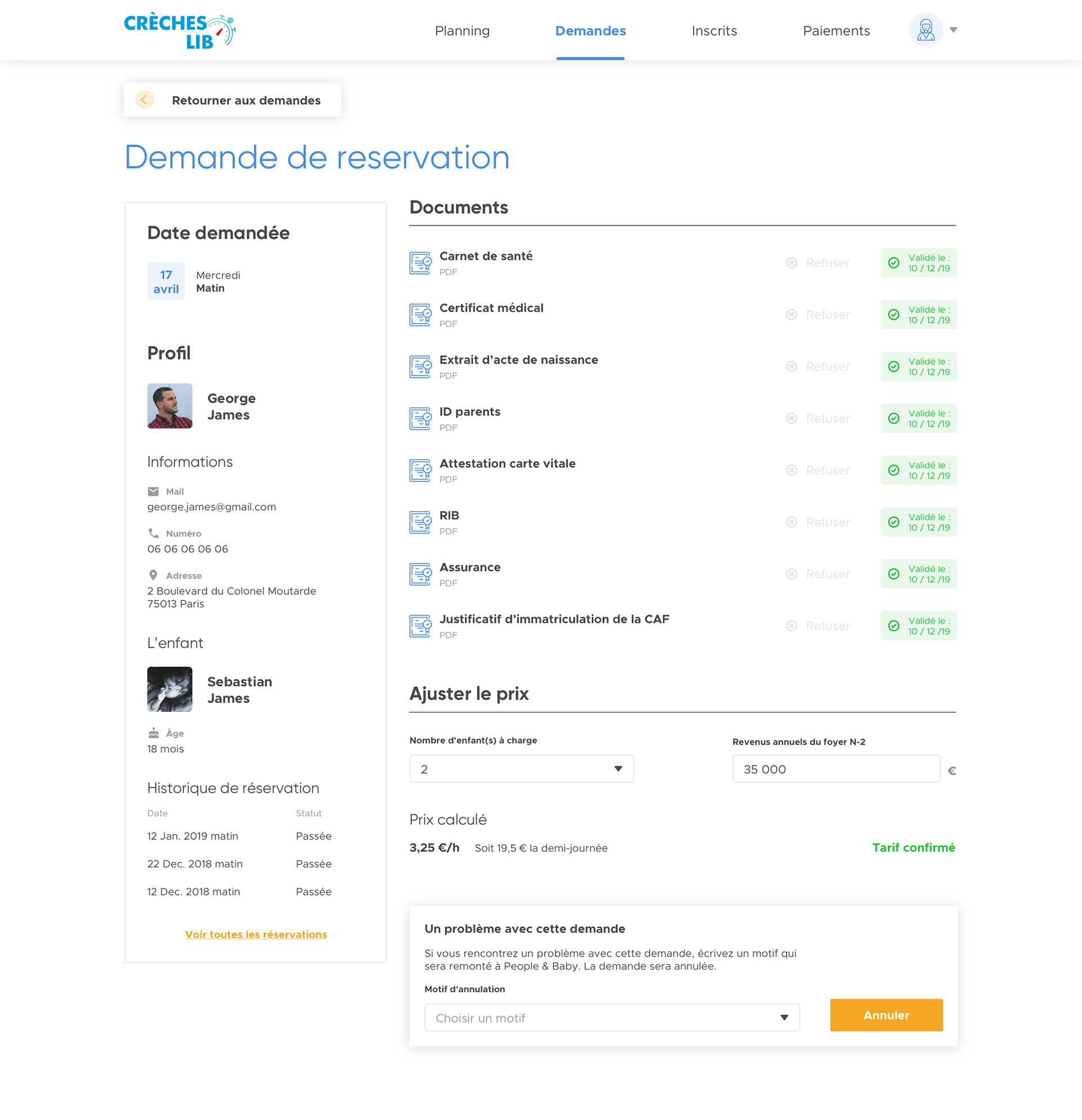This screenshot has height=1120, width=1082.
Task: Toggle validated badge for Carnet de santé
Action: 919,263
